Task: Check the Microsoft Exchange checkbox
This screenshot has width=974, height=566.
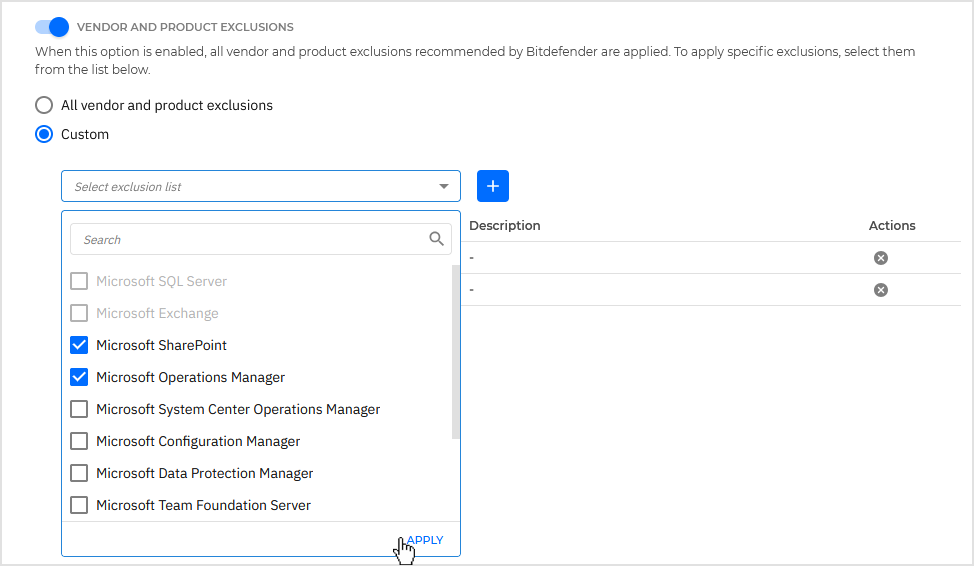Action: tap(79, 313)
